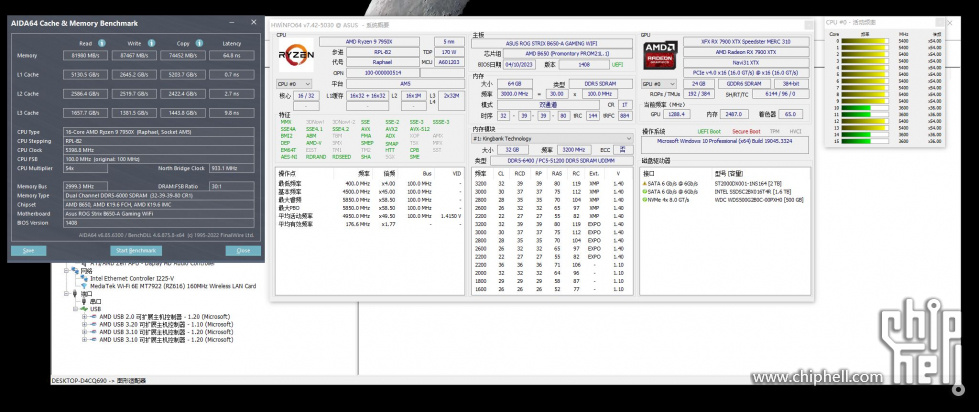Click green status icon for INTEL SSD
This screenshot has width=979, height=412.
point(645,192)
